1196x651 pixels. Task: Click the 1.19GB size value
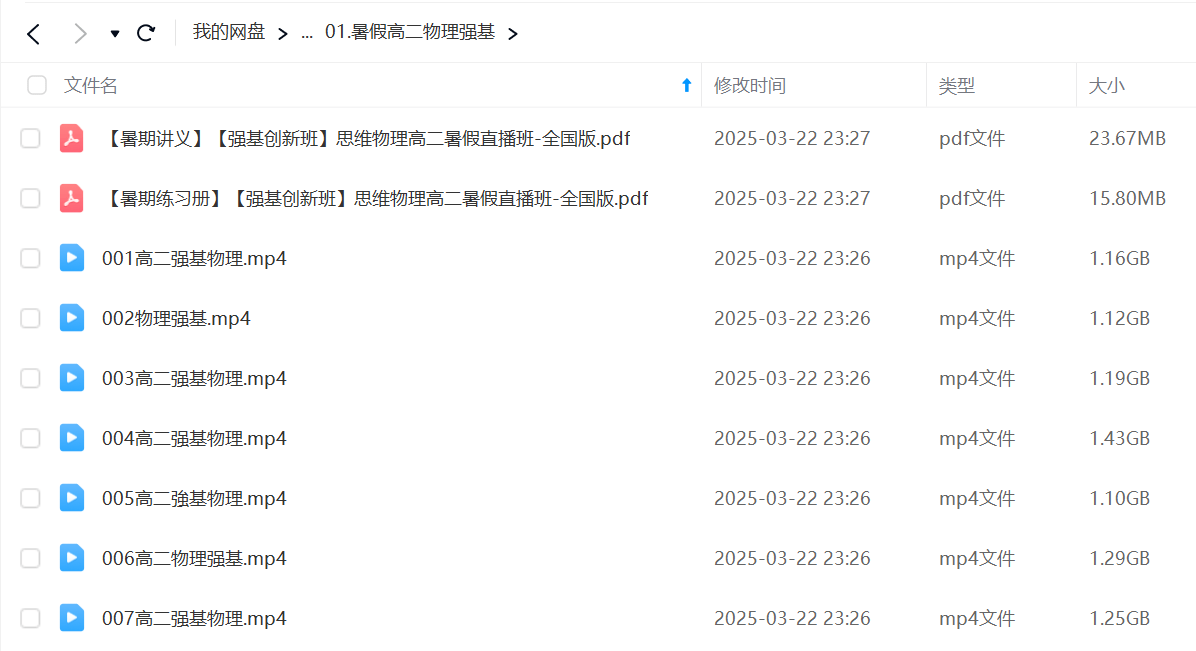point(1119,379)
